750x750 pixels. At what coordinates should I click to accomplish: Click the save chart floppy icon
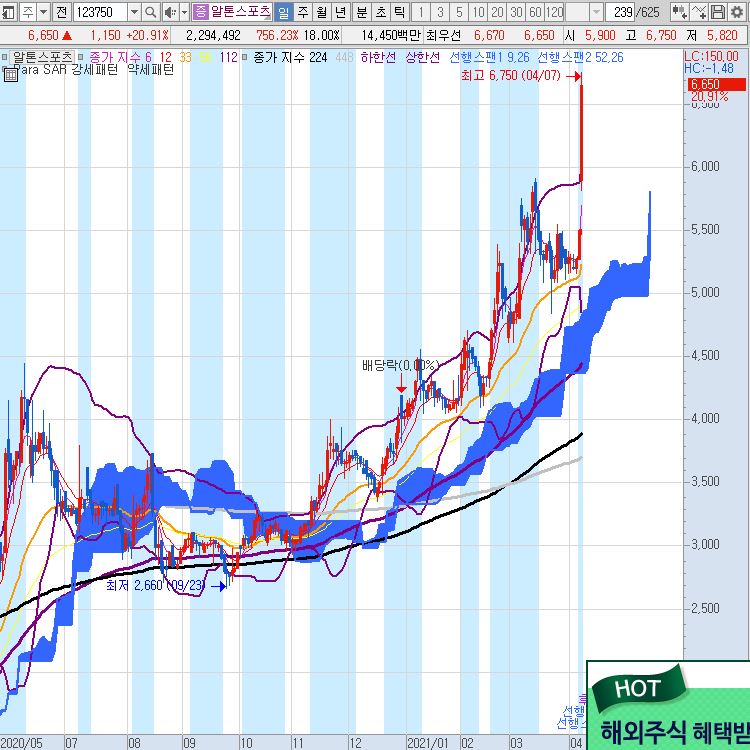[x=717, y=12]
